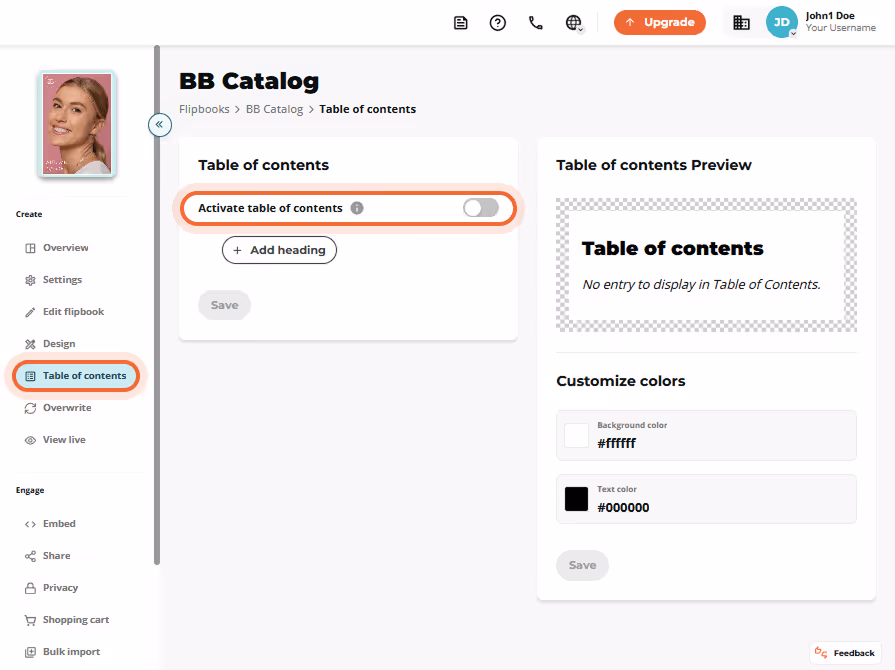The image size is (895, 670).
Task: Open Privacy via its lock icon
Action: pos(30,588)
